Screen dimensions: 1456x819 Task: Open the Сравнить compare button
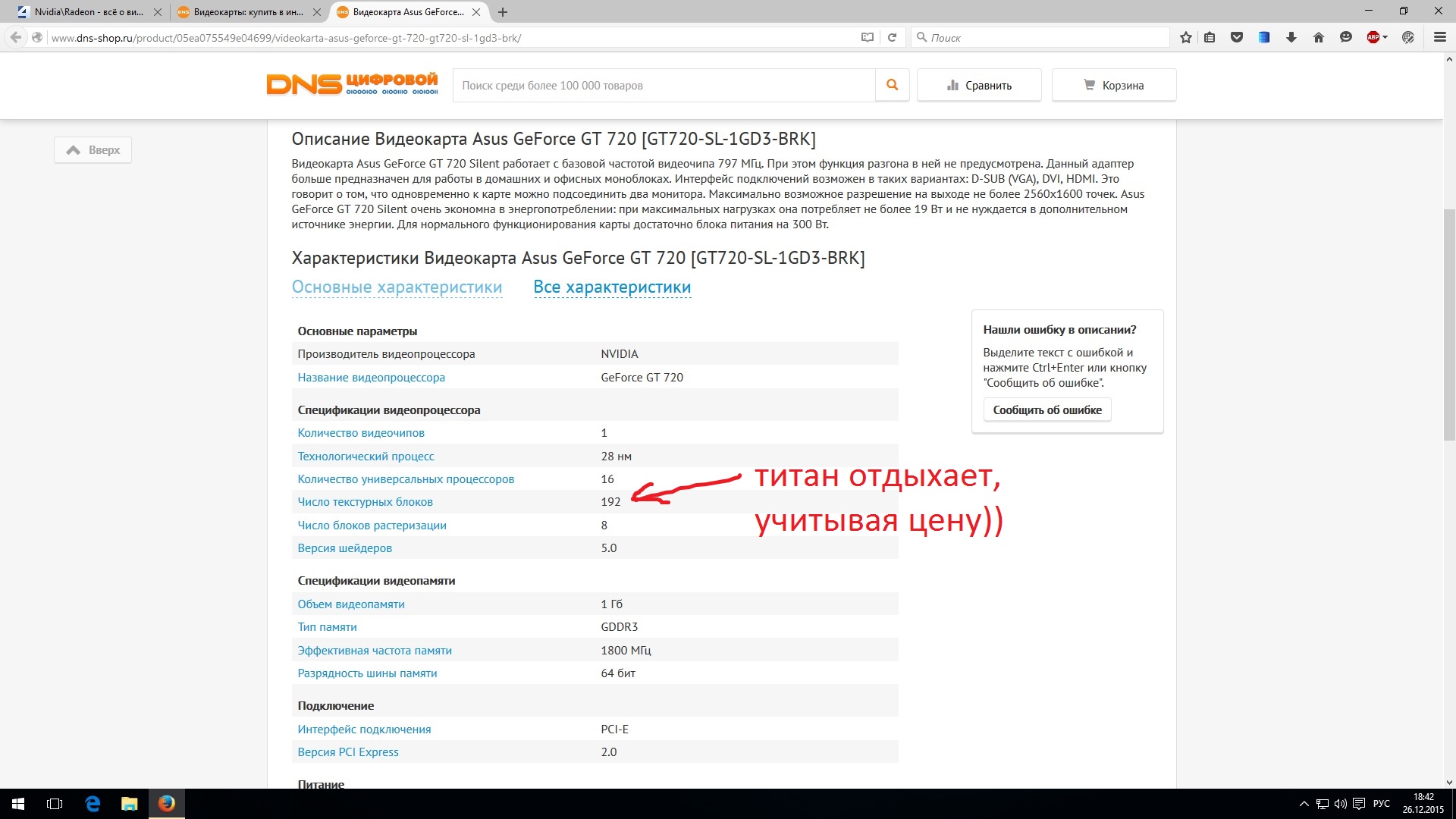pos(978,85)
